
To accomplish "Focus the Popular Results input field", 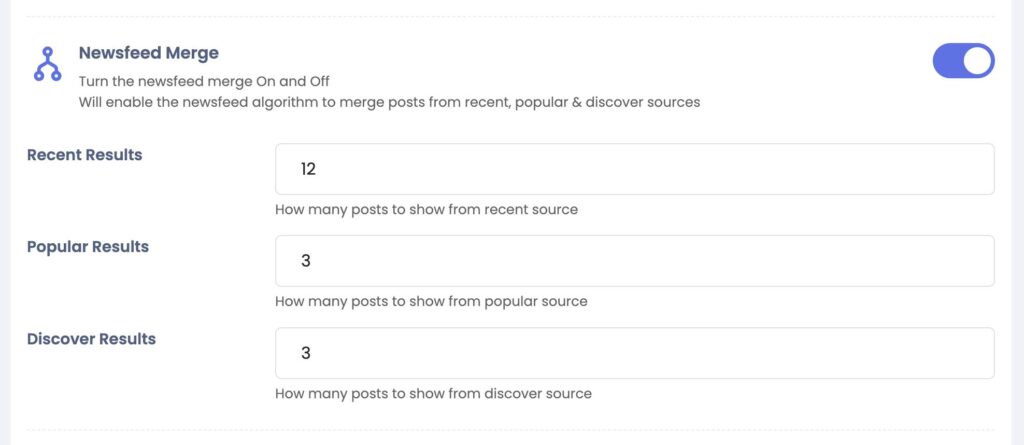I will click(635, 261).
